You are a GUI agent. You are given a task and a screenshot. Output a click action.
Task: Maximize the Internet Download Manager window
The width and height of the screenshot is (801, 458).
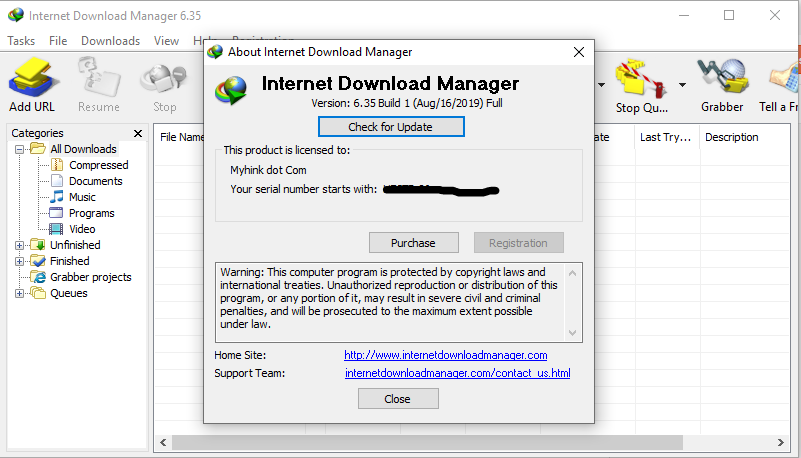729,15
